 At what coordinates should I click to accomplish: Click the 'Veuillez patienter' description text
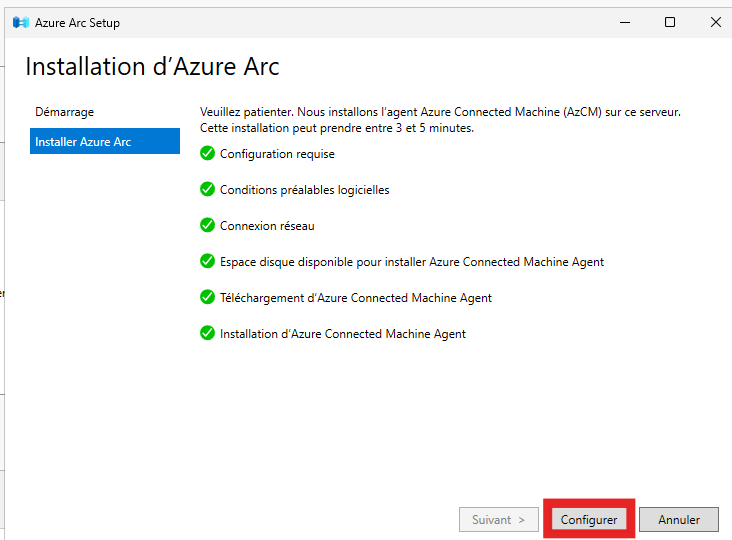(440, 119)
